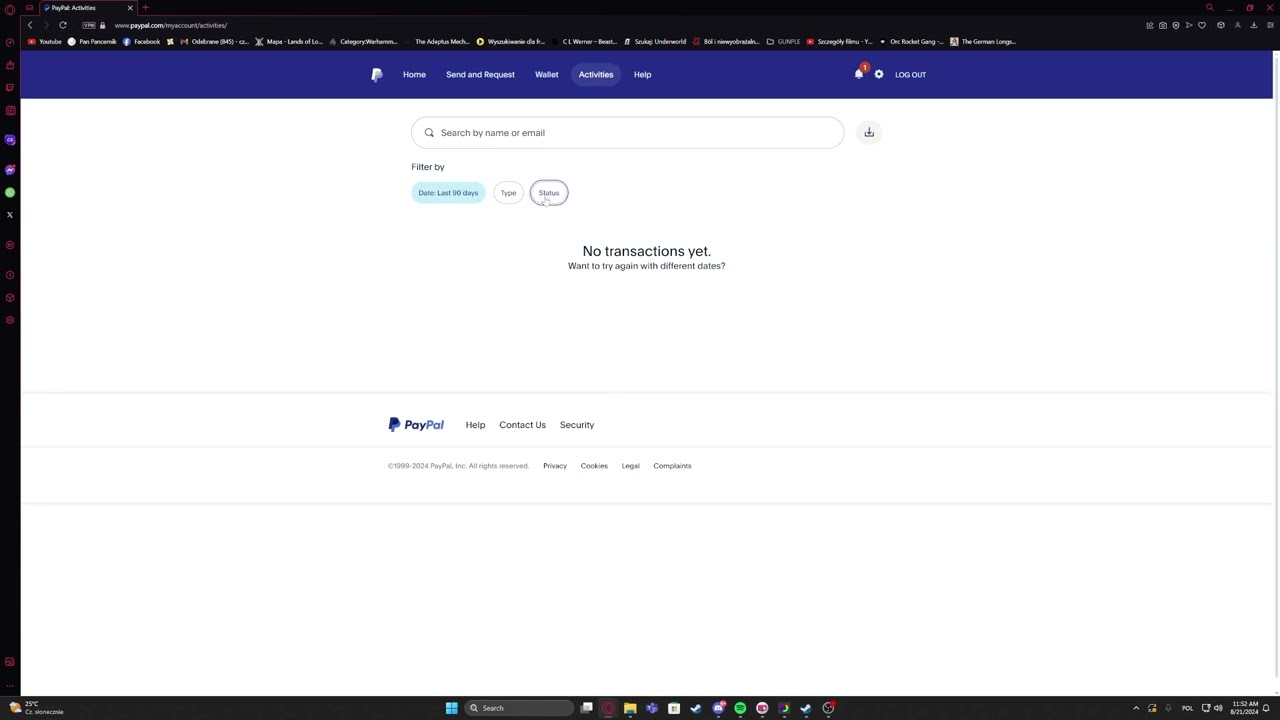Image resolution: width=1280 pixels, height=720 pixels.
Task: Open File Explorer from the taskbar
Action: [630, 708]
